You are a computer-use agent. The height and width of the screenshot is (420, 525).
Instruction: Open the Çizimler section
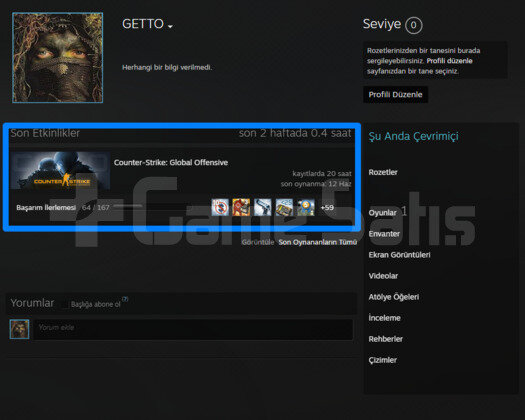(x=382, y=360)
